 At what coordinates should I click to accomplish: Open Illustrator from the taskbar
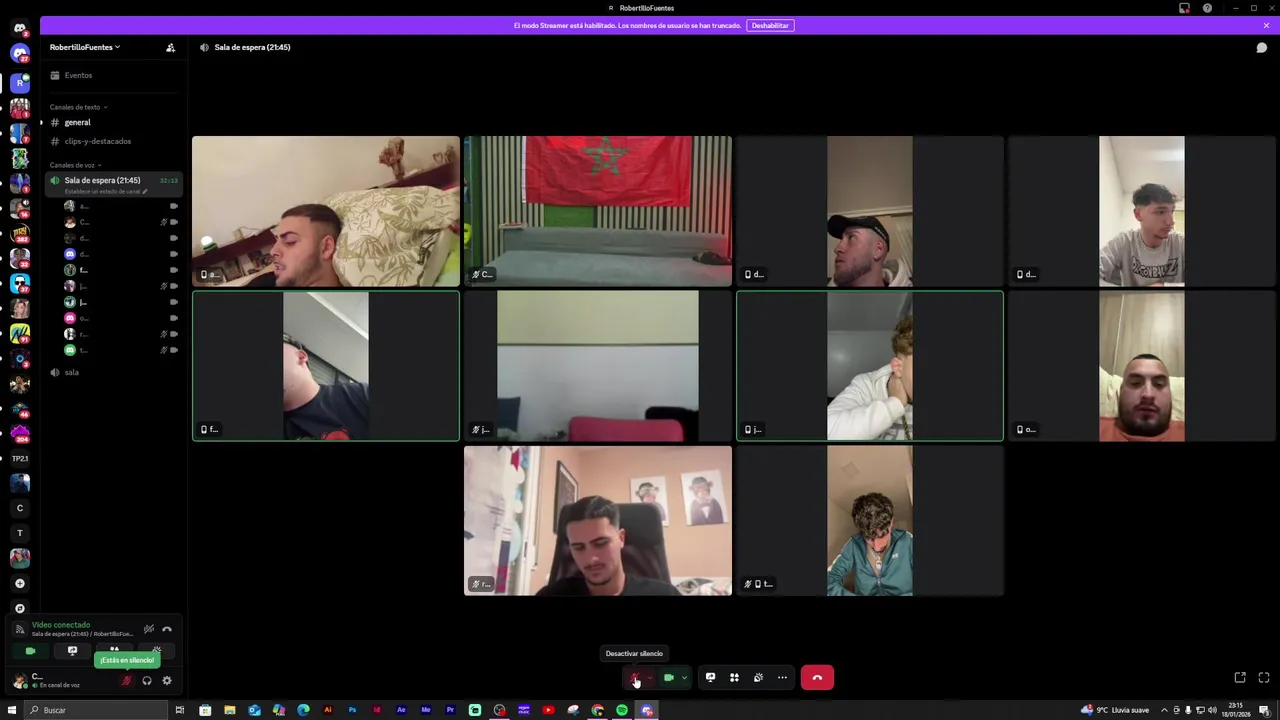tap(328, 710)
